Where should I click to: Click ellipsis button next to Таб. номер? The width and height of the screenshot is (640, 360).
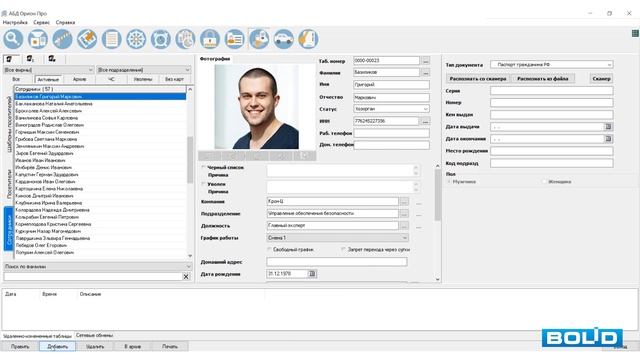426,61
